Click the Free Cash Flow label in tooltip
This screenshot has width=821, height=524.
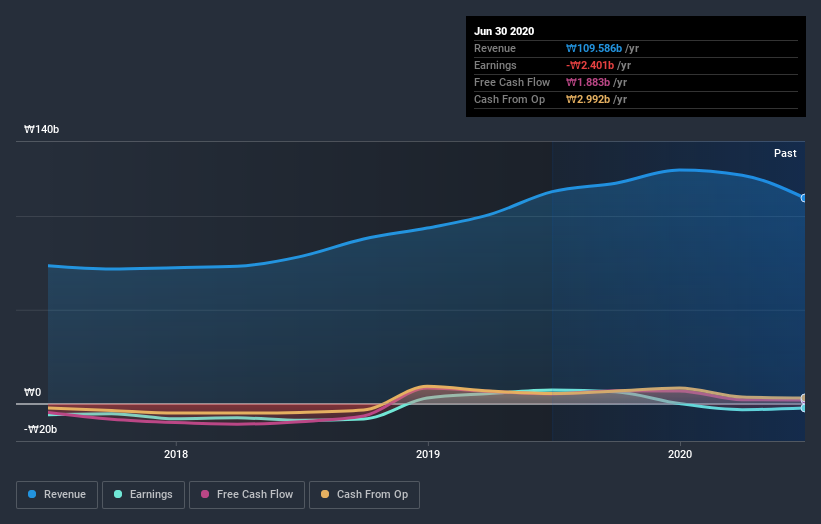coord(512,82)
